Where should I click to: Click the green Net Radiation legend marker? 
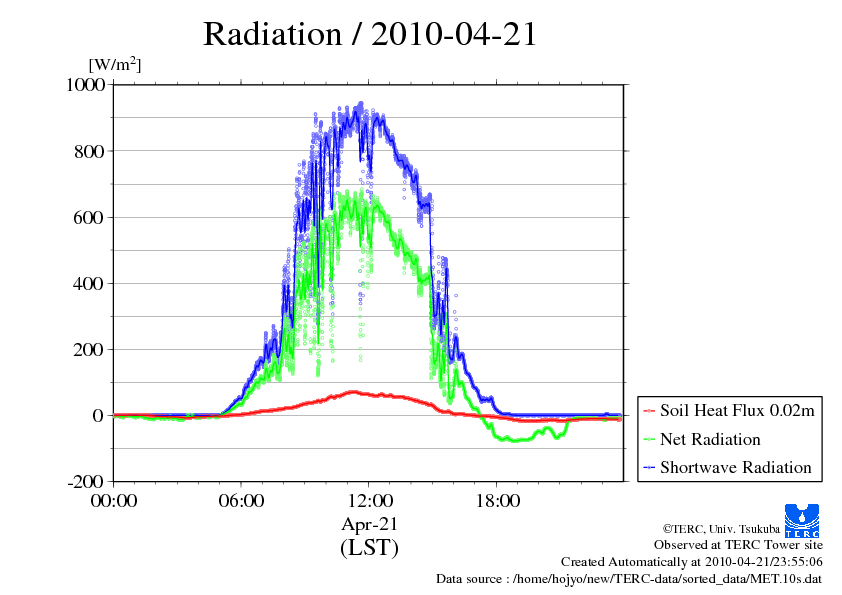[649, 440]
